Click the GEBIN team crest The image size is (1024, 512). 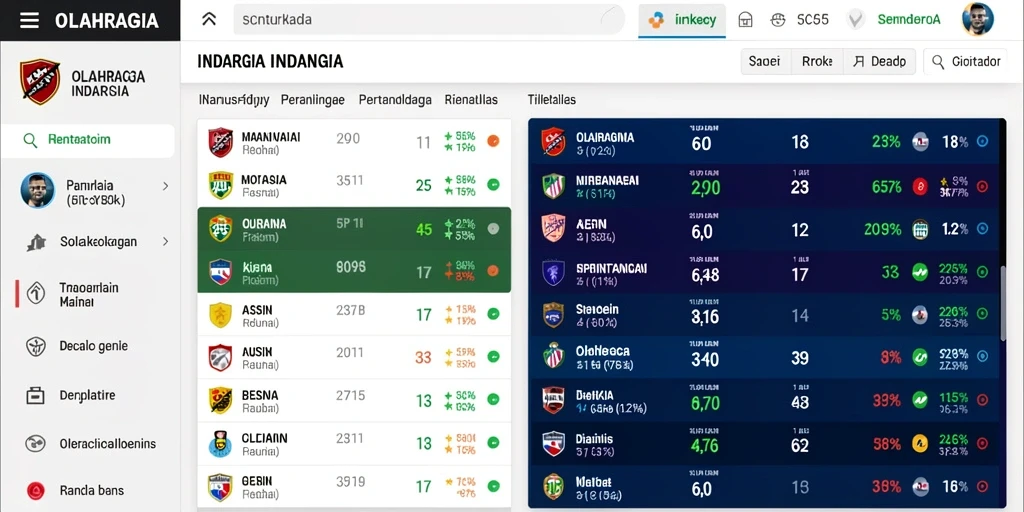(220, 487)
